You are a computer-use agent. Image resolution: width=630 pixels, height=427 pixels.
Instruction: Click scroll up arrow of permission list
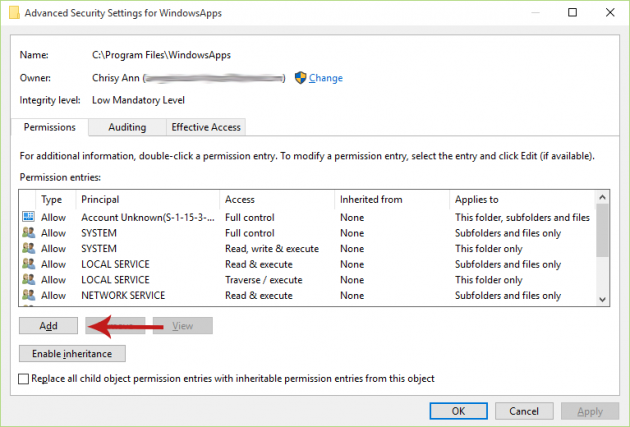[x=602, y=197]
